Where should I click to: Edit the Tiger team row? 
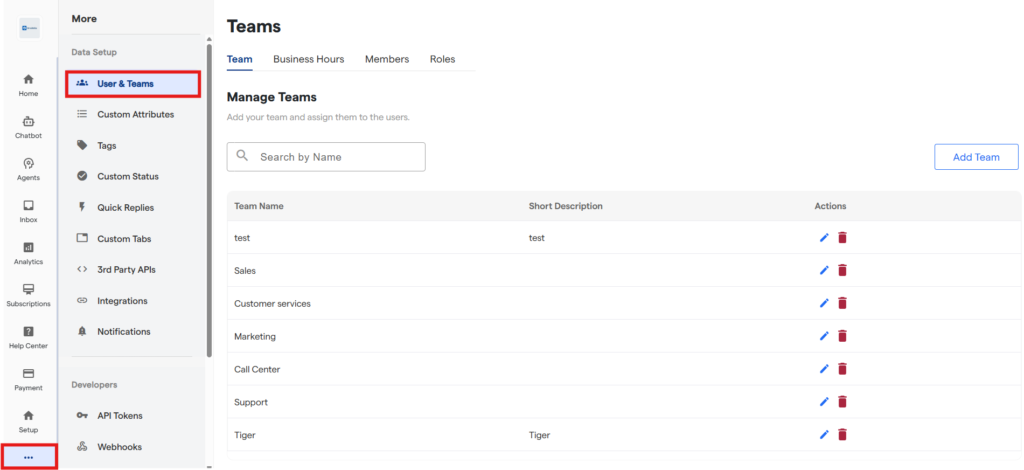(824, 434)
